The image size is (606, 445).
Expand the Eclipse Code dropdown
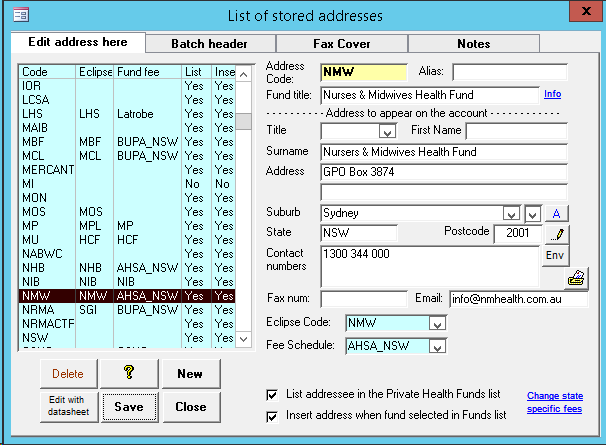point(437,324)
